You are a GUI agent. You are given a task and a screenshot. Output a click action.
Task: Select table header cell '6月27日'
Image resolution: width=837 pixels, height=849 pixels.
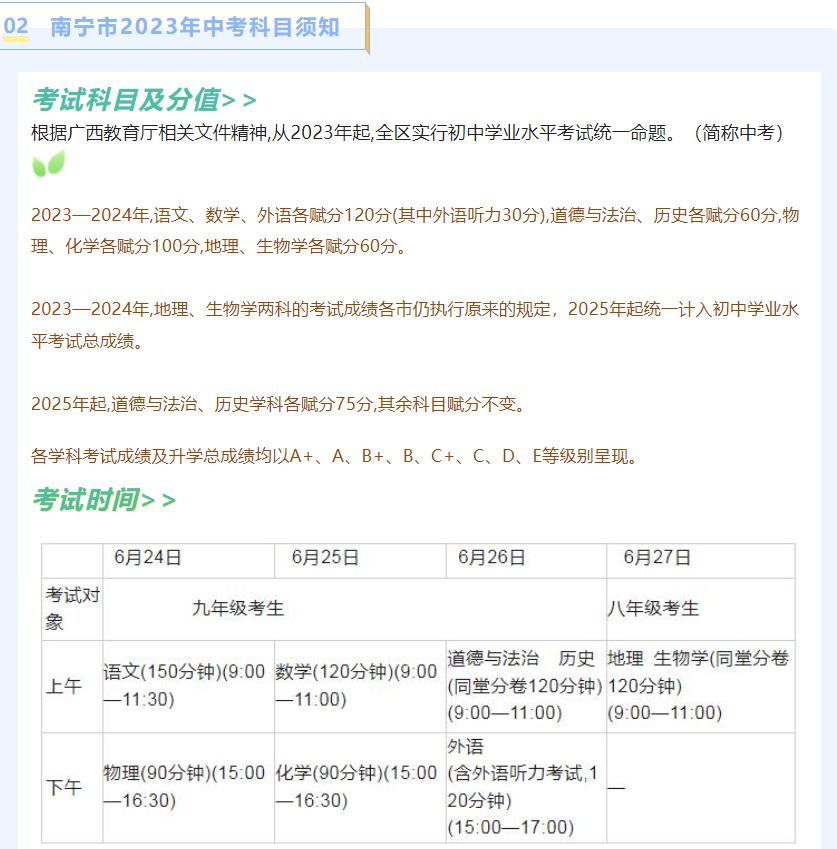701,560
